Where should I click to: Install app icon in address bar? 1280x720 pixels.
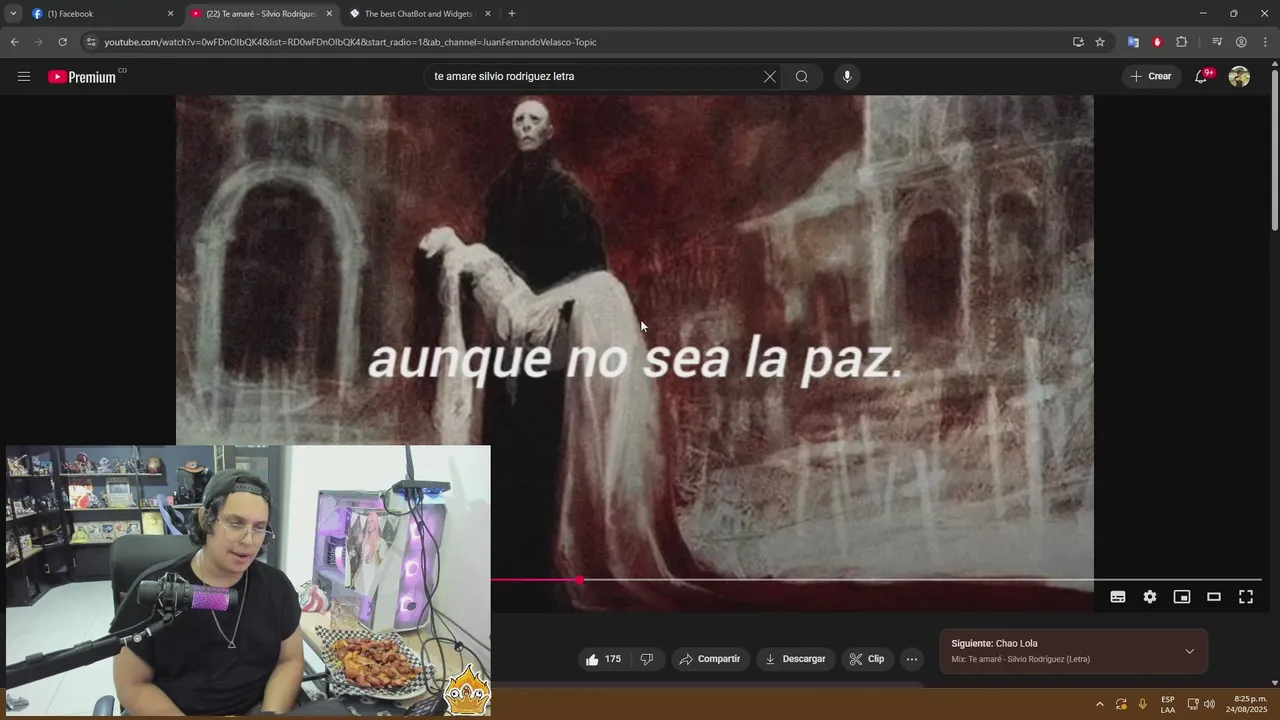pos(1078,42)
